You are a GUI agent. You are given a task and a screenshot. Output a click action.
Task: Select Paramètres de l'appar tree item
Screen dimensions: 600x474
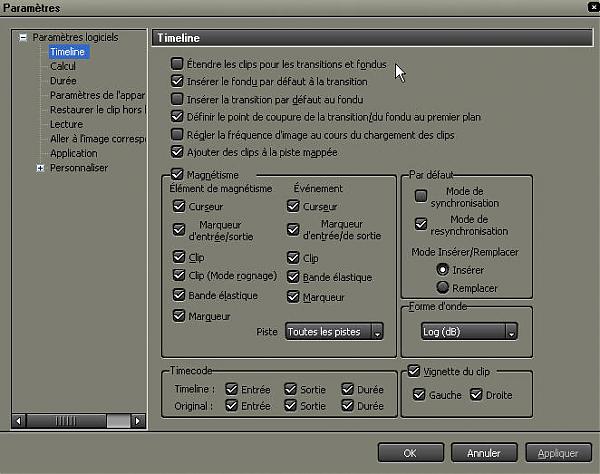point(98,95)
